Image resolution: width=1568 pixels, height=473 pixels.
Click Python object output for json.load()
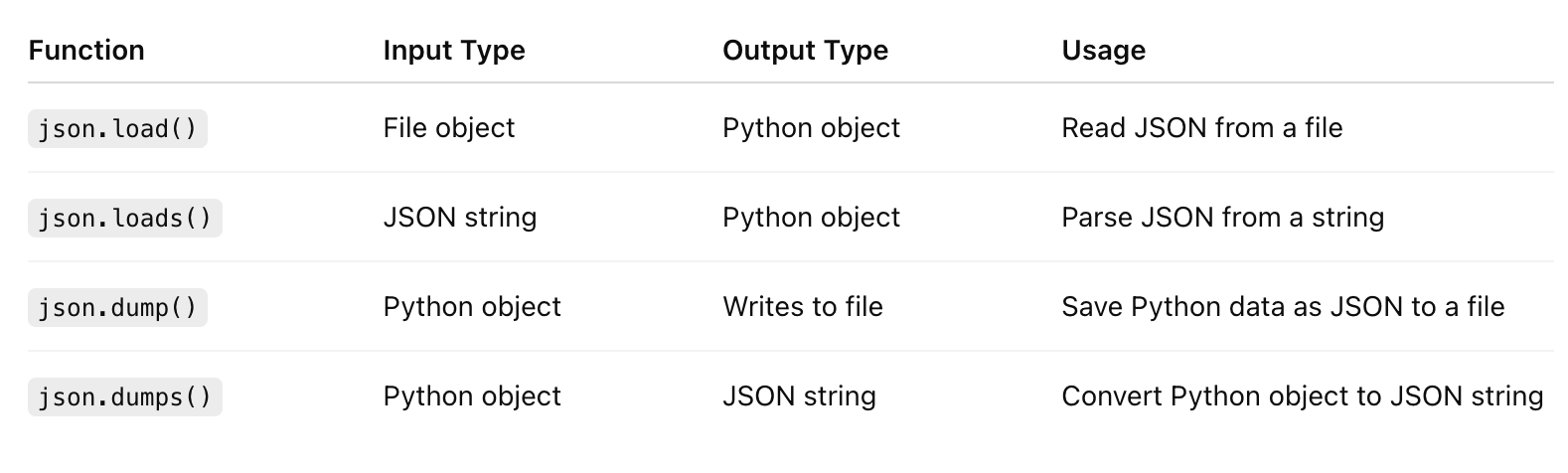coord(811,128)
